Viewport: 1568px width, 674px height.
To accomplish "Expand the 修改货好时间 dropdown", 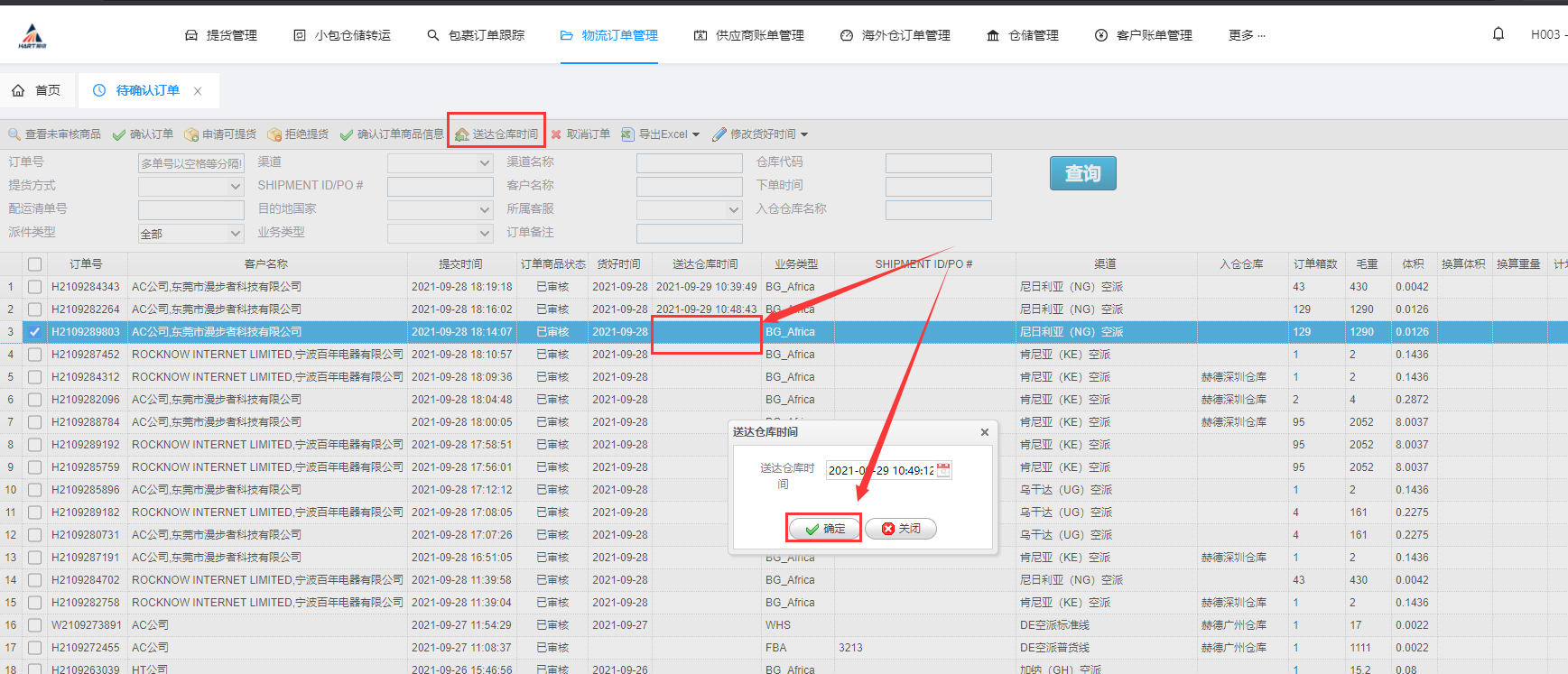I will [803, 134].
